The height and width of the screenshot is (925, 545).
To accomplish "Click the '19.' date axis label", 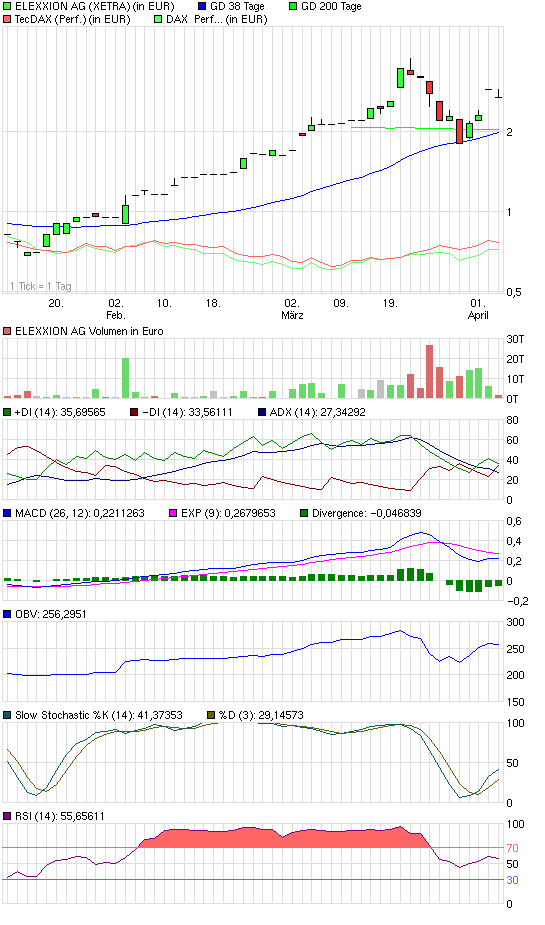I will (390, 303).
